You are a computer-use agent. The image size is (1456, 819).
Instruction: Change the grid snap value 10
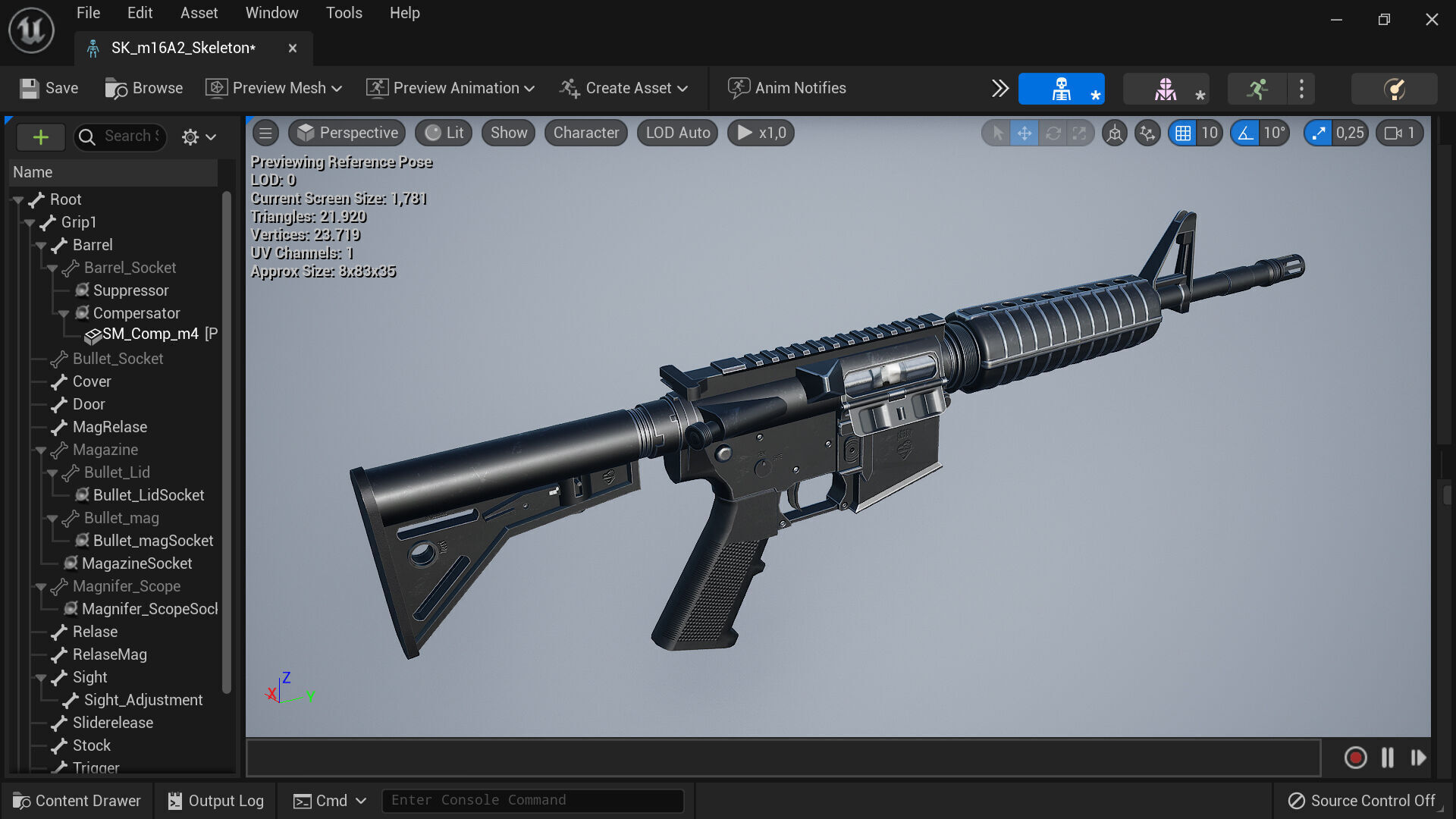pyautogui.click(x=1210, y=133)
